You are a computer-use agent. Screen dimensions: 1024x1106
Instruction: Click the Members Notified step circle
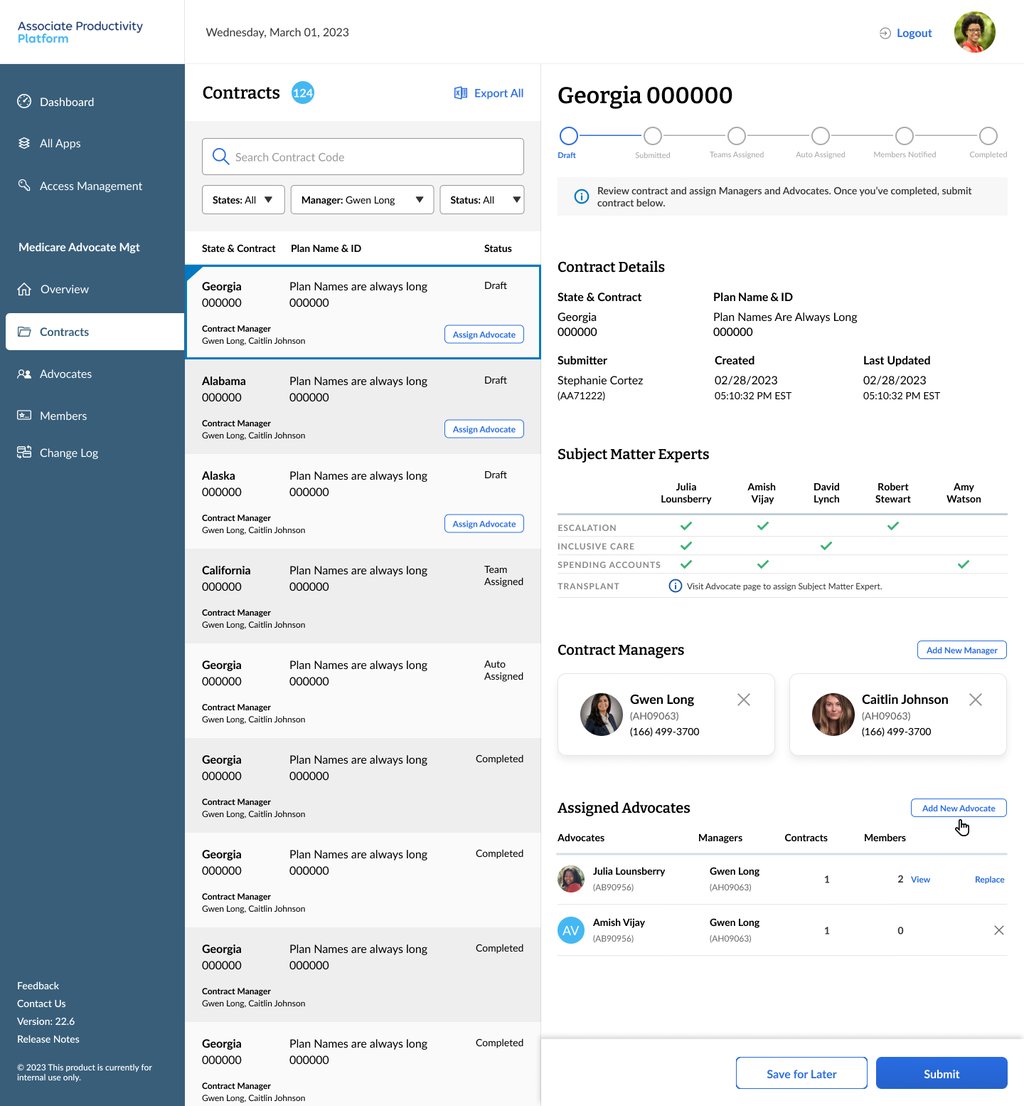904,135
